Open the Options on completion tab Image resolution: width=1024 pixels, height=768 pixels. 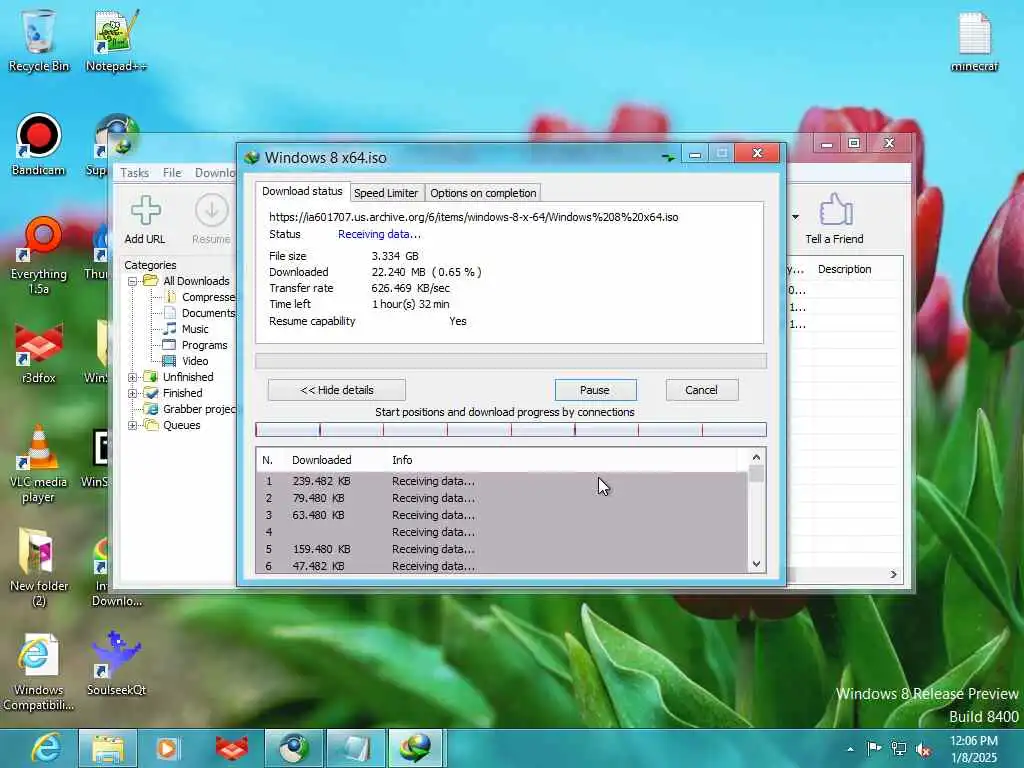point(483,193)
